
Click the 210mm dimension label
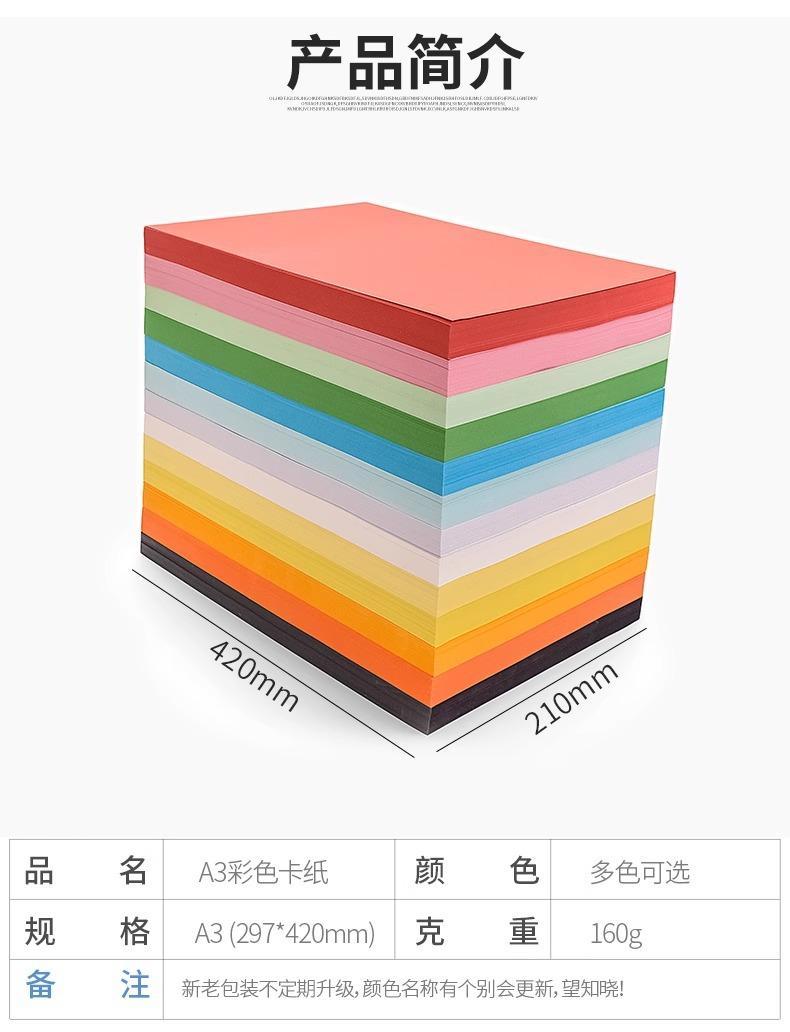coord(571,697)
